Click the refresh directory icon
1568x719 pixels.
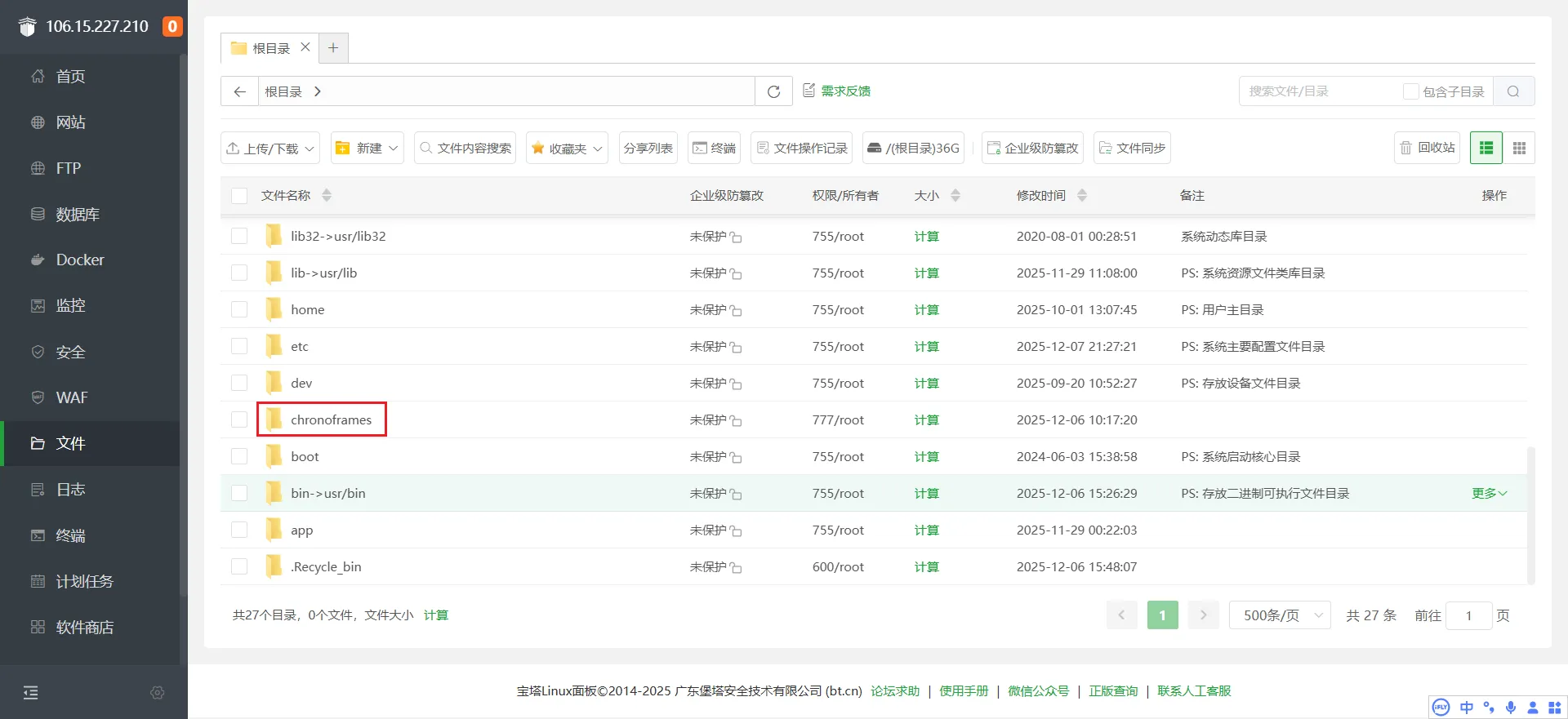pos(773,91)
